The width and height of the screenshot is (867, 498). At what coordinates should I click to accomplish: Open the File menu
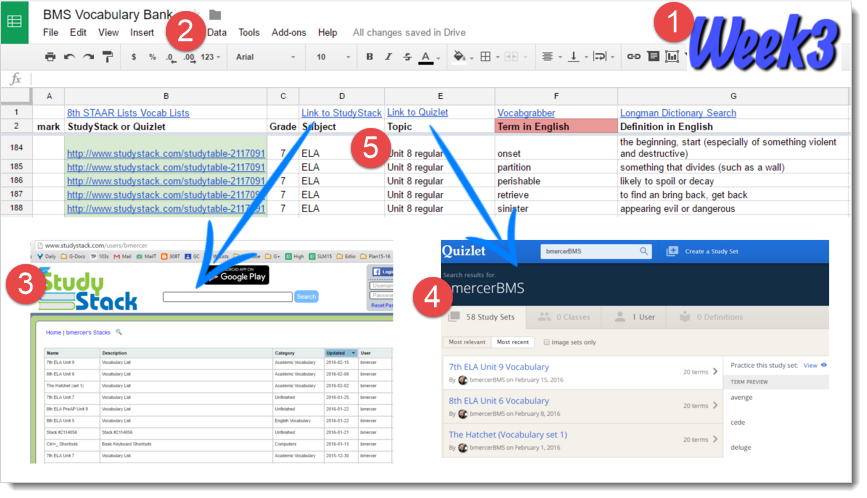[50, 33]
